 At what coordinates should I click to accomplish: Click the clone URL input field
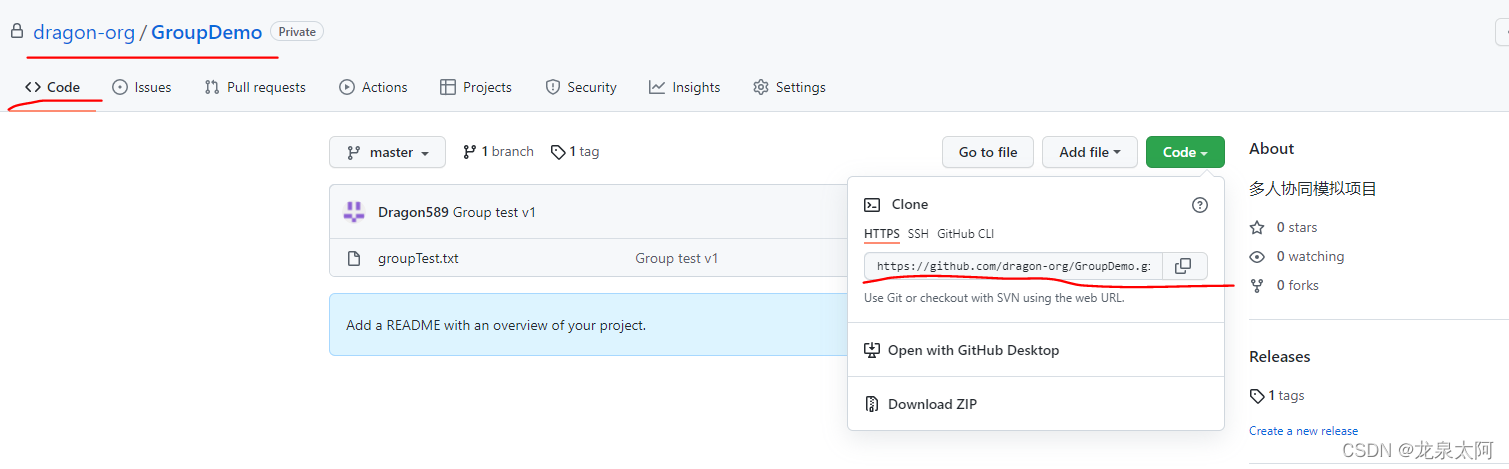1013,266
